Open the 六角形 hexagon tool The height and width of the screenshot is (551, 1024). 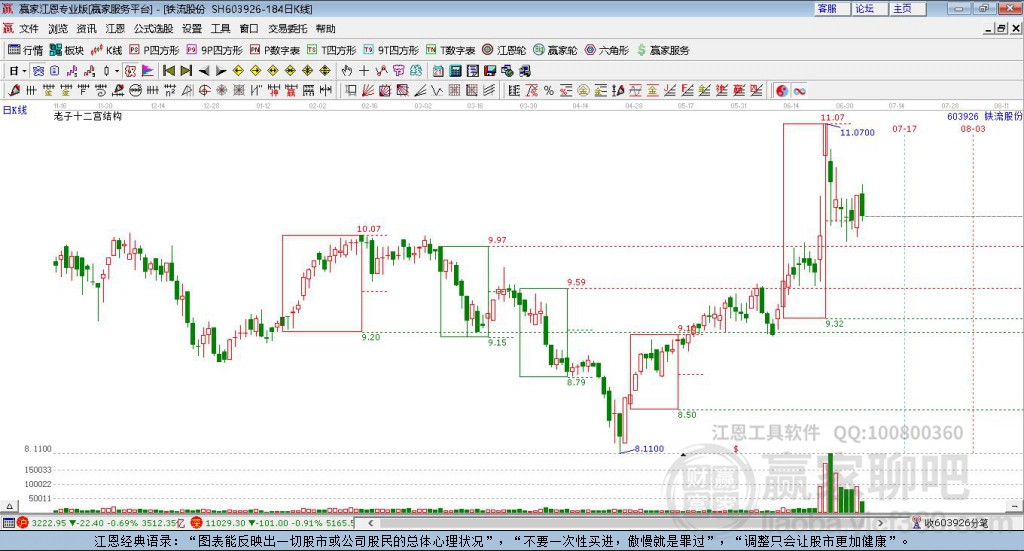click(x=607, y=50)
